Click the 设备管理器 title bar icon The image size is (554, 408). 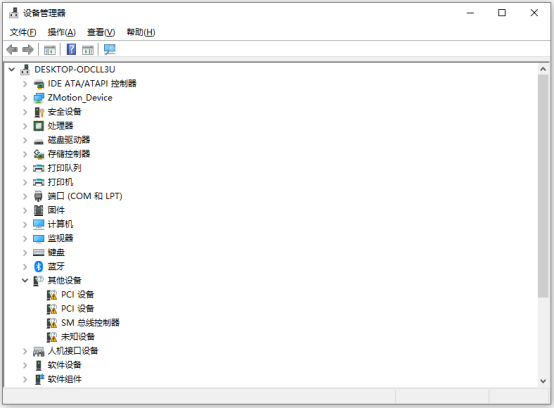click(x=14, y=13)
